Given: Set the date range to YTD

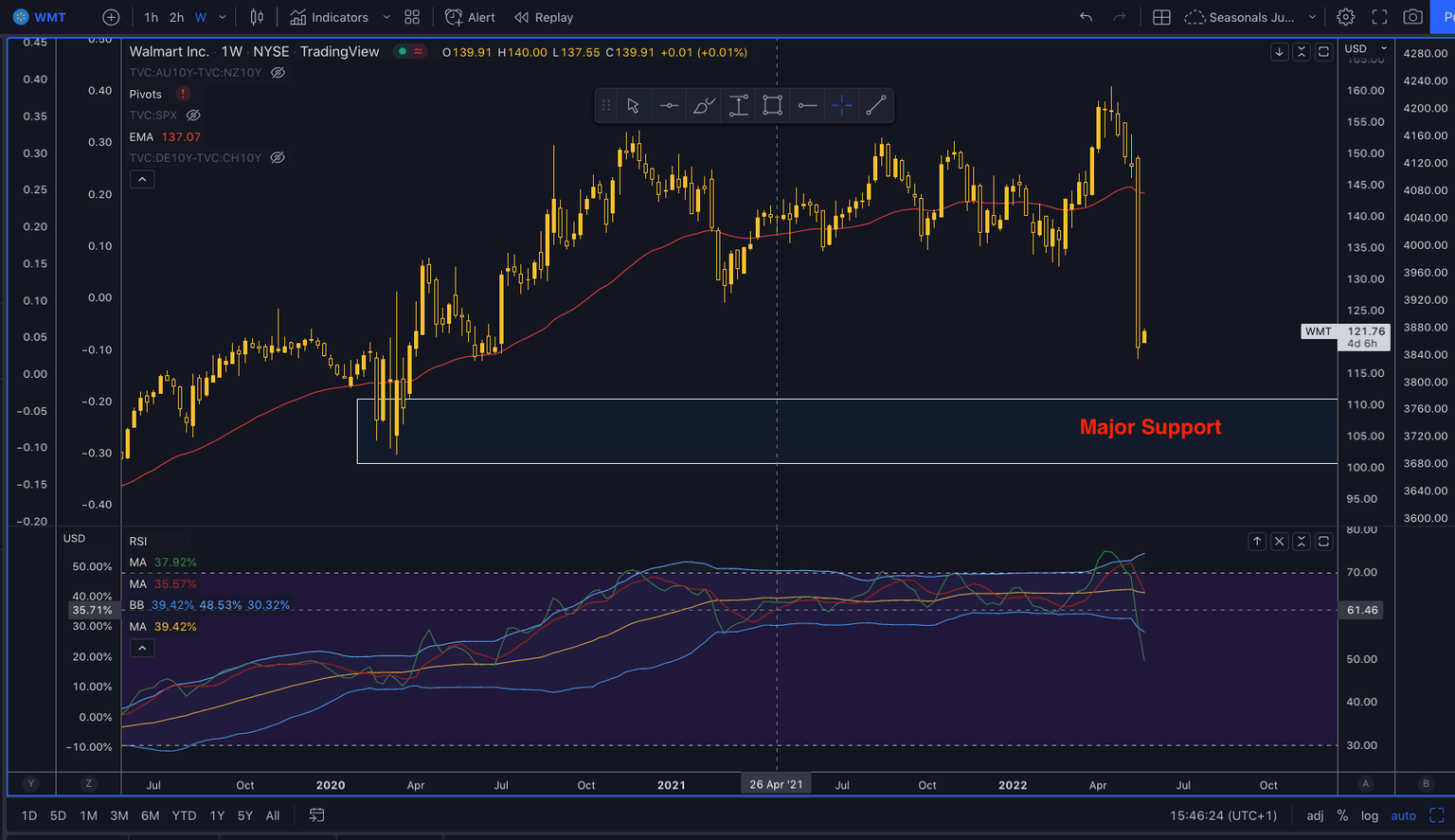Looking at the screenshot, I should tap(184, 815).
